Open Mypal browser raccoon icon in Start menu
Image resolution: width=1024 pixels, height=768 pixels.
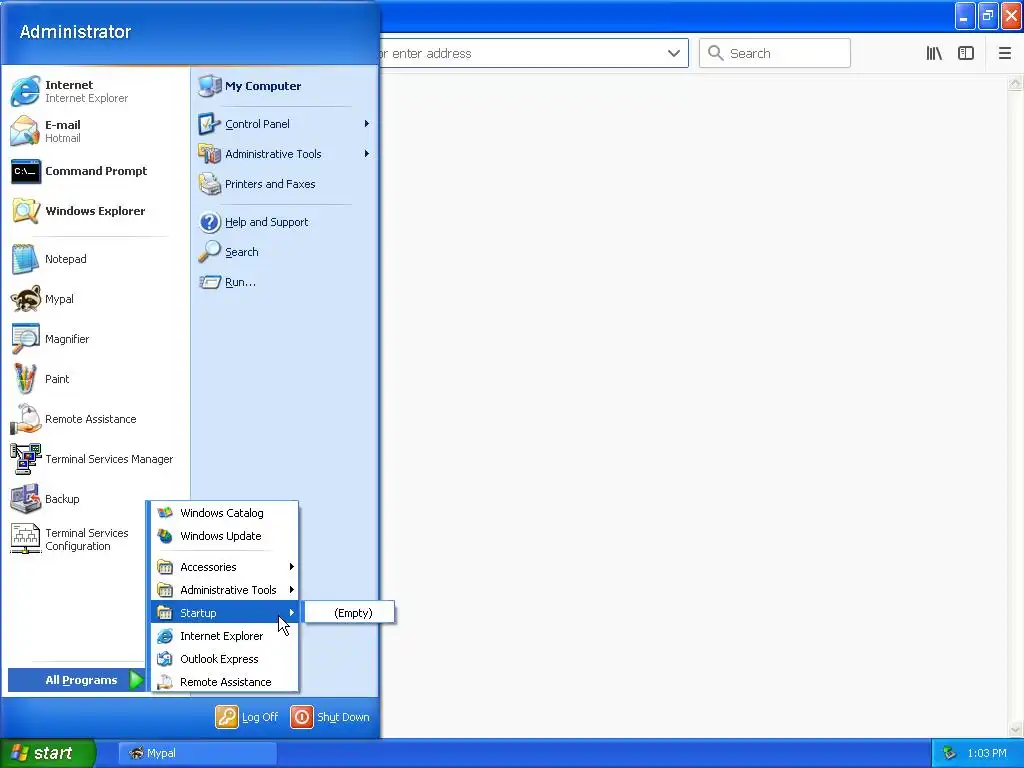(25, 298)
